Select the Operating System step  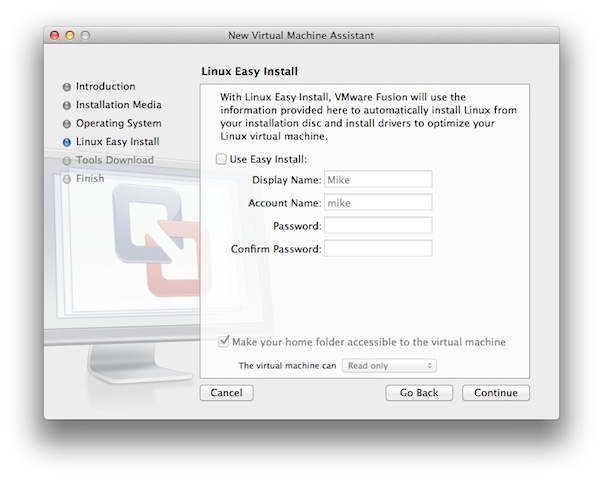tap(118, 123)
